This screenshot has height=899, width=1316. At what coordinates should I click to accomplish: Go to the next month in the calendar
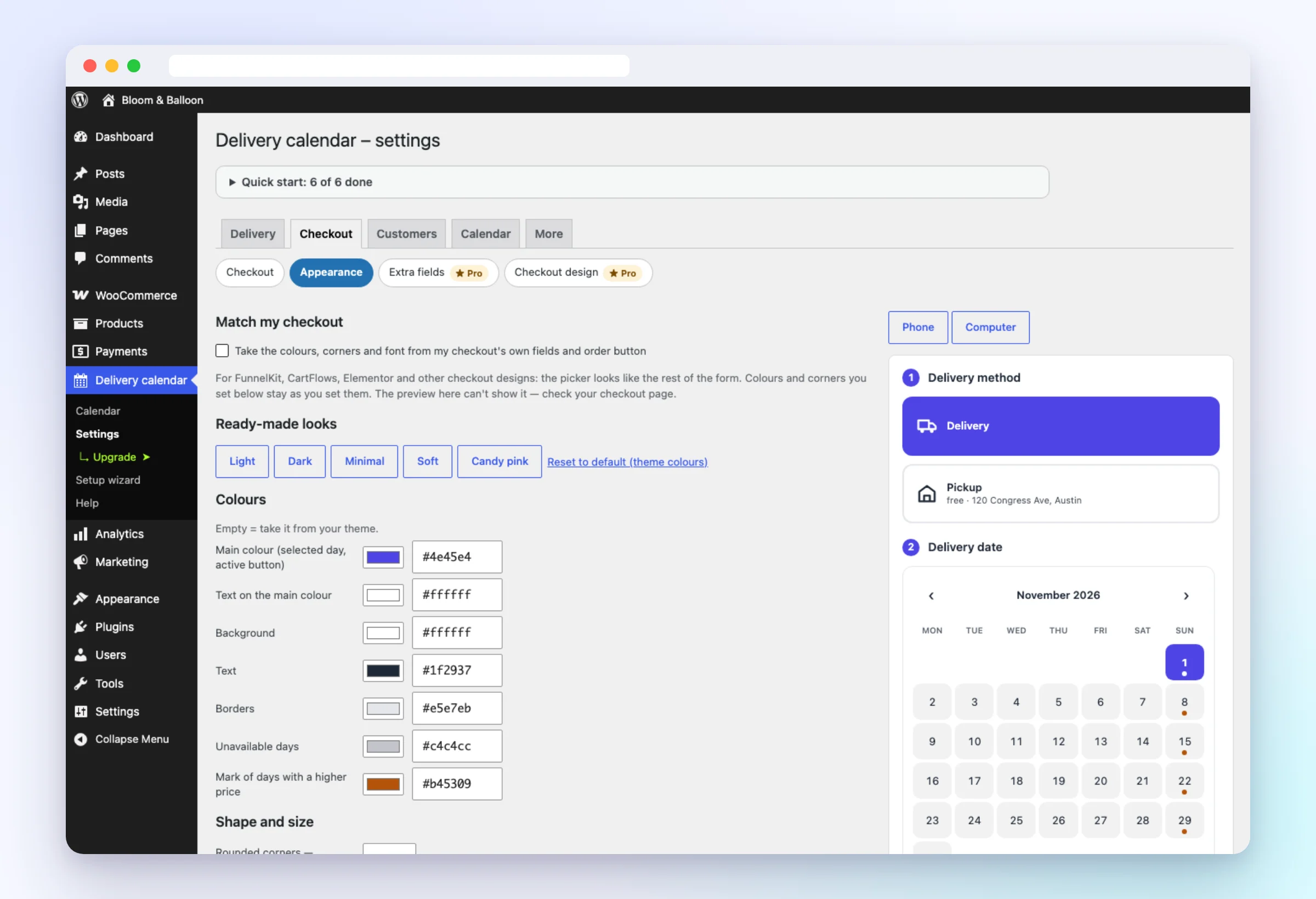(1185, 595)
